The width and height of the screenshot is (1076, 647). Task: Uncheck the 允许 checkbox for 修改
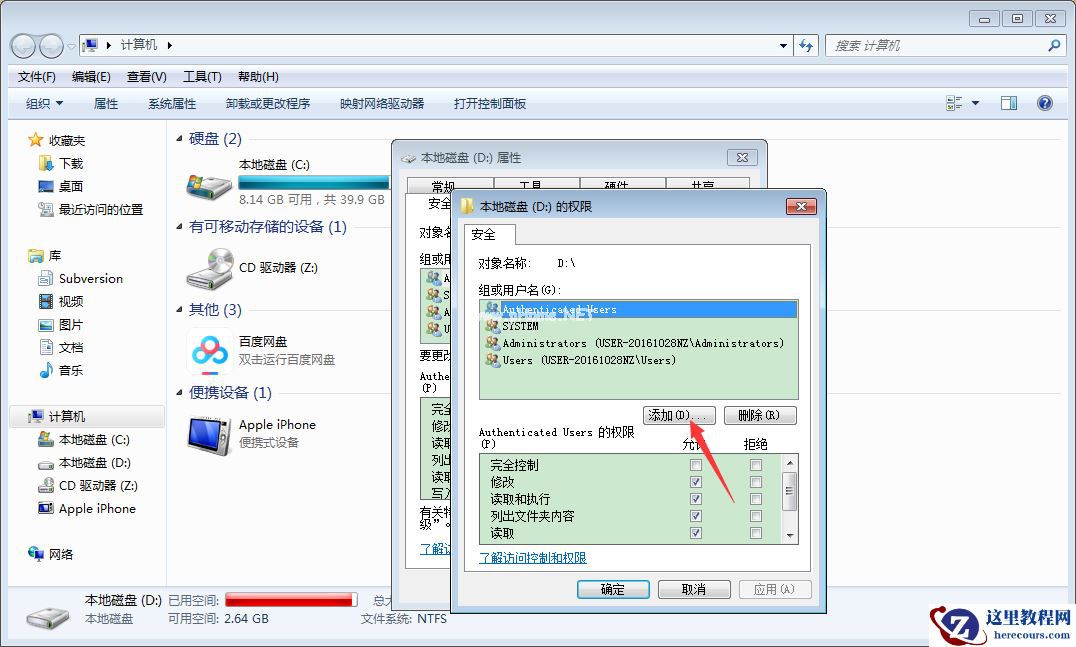[696, 481]
